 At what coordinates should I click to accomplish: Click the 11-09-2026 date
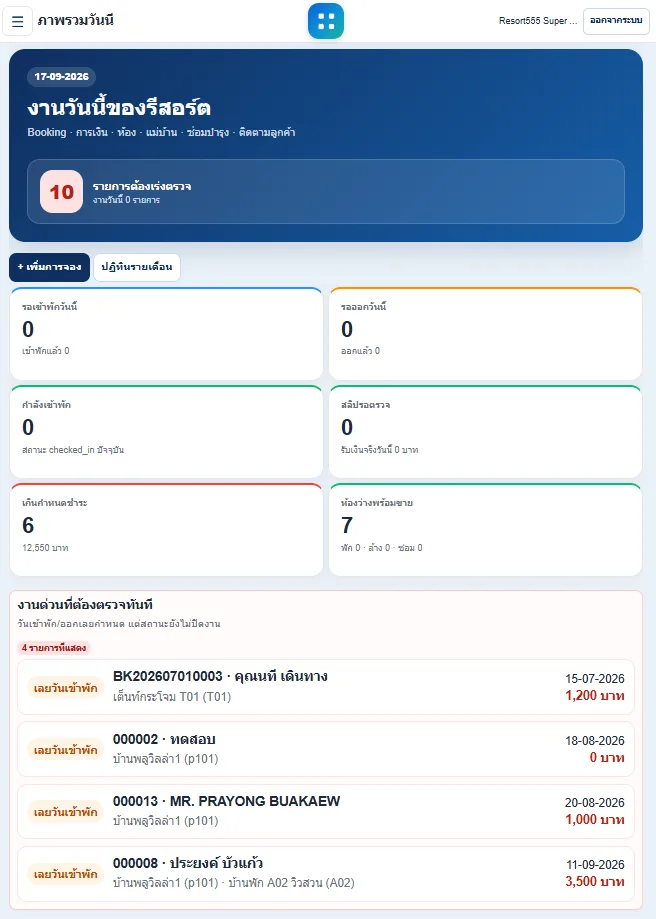pos(595,864)
